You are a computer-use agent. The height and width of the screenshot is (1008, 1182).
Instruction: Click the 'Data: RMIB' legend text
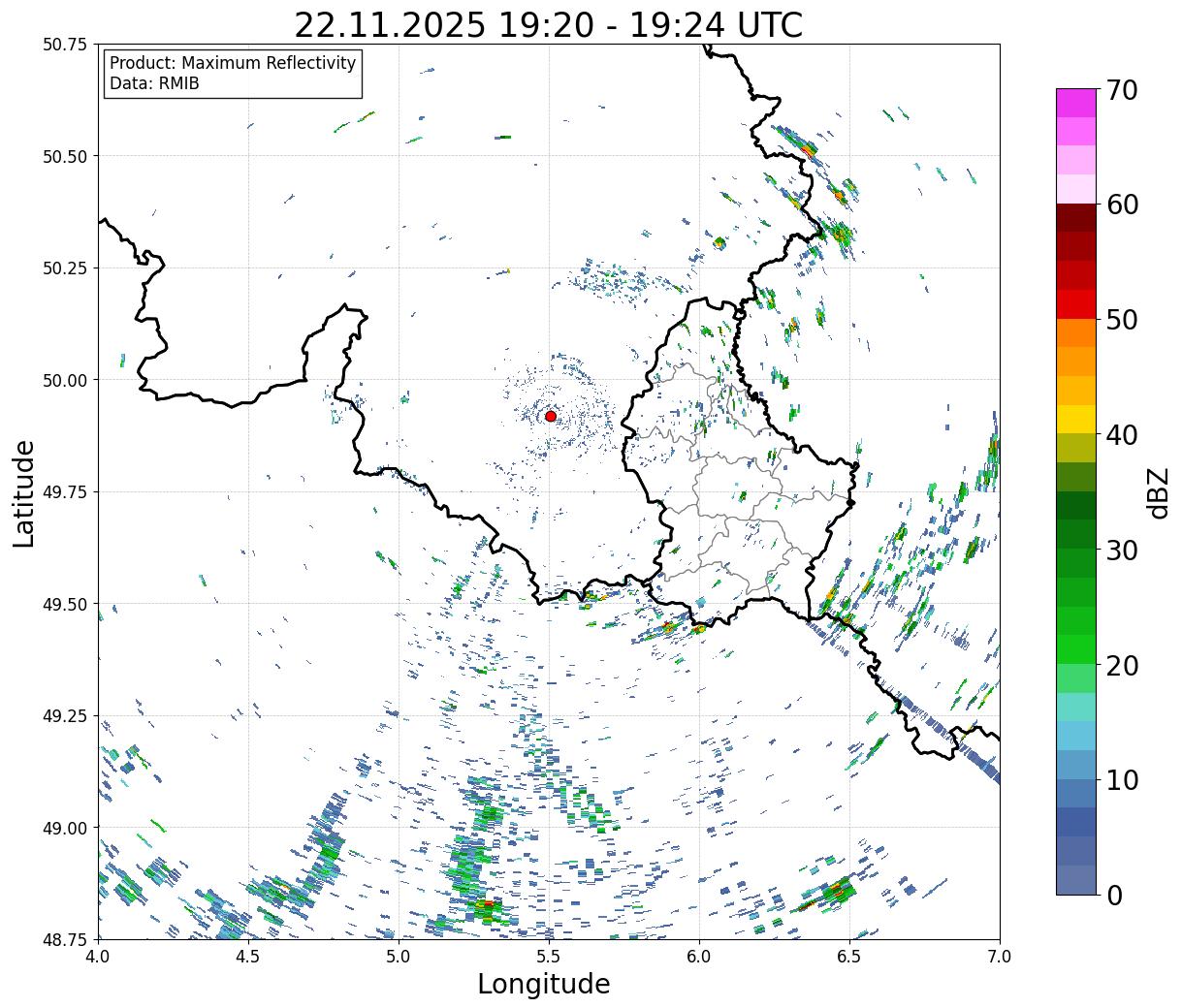click(x=154, y=84)
